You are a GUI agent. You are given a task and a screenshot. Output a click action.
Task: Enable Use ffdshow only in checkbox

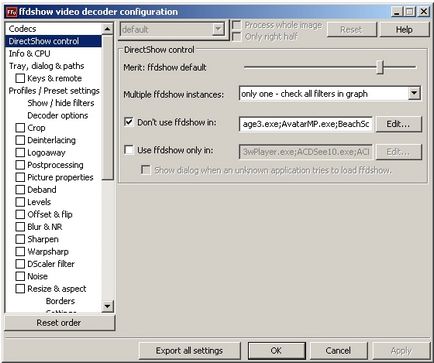coord(129,150)
